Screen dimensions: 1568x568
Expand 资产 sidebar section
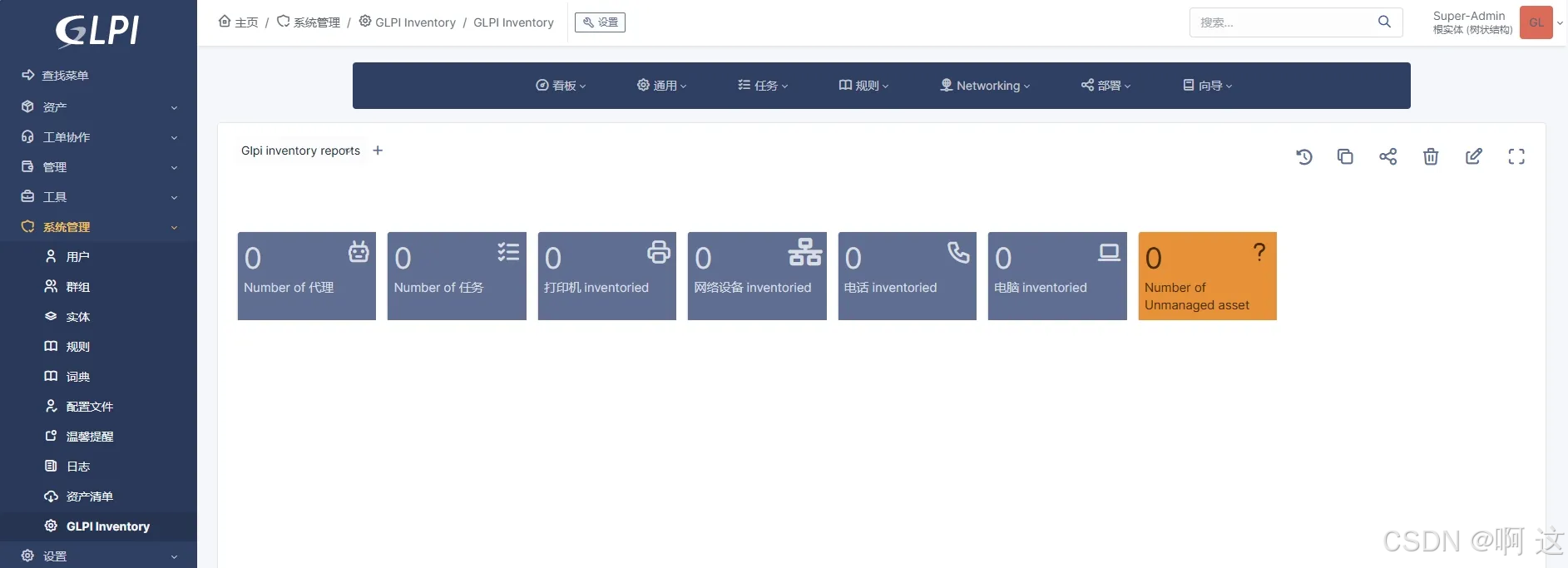tap(98, 107)
